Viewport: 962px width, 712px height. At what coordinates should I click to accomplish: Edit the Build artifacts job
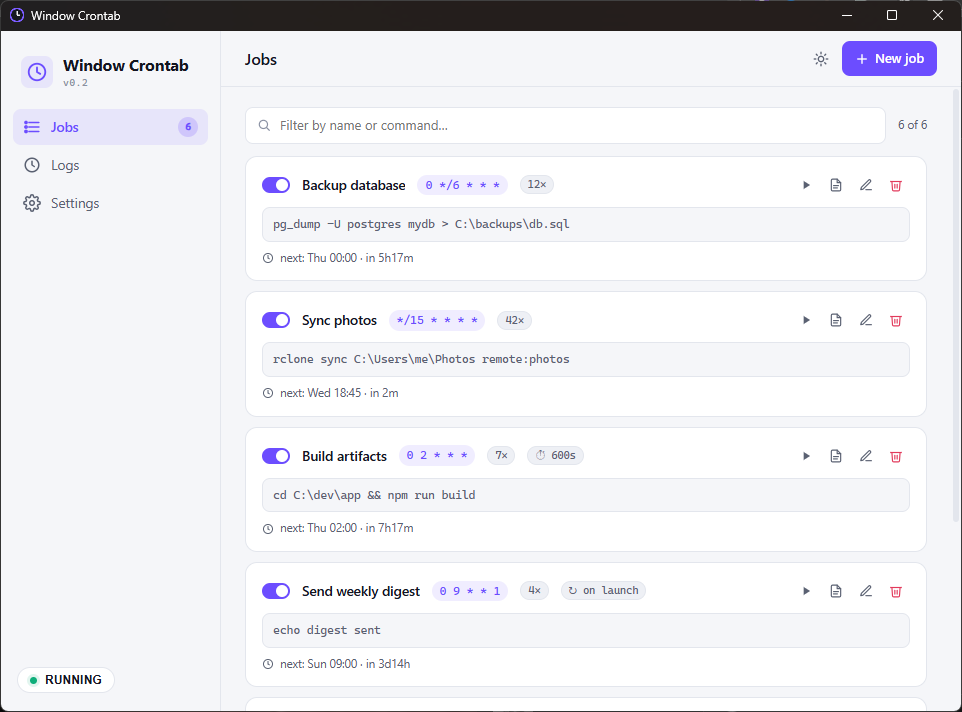(866, 456)
